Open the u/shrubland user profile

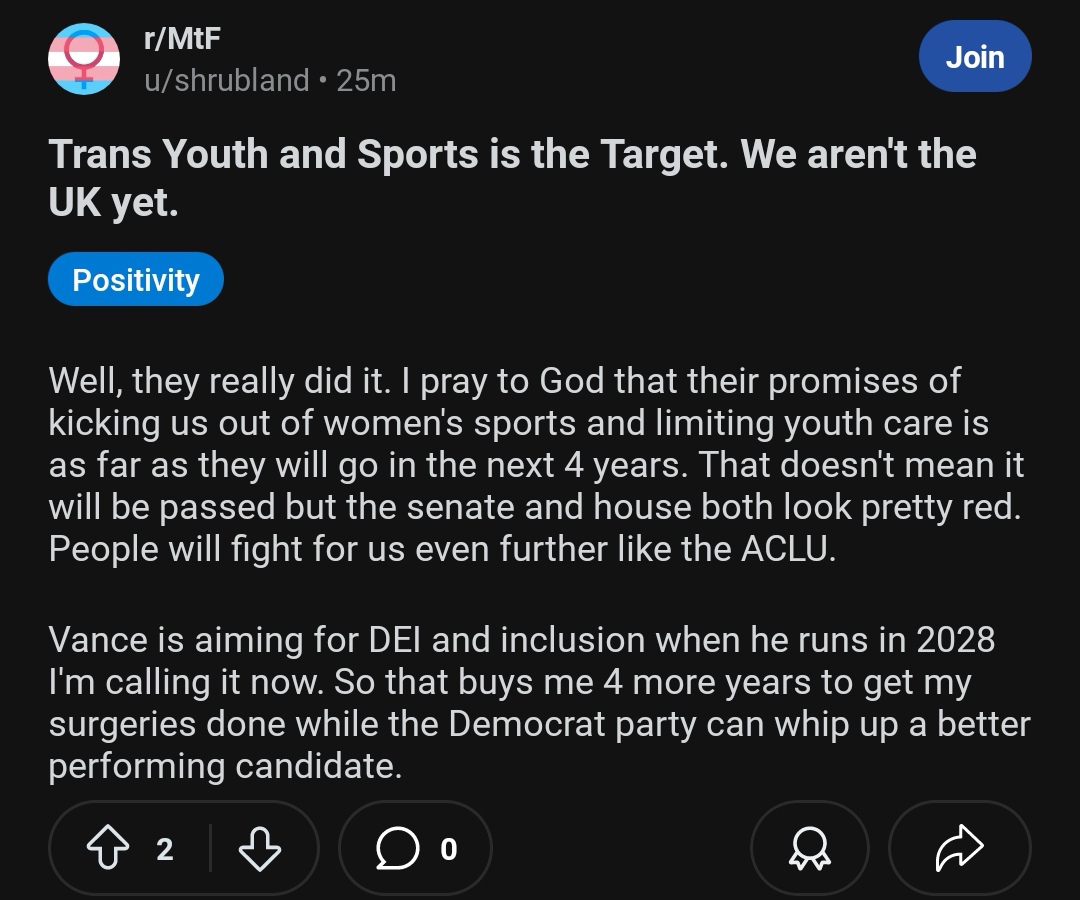[x=227, y=81]
